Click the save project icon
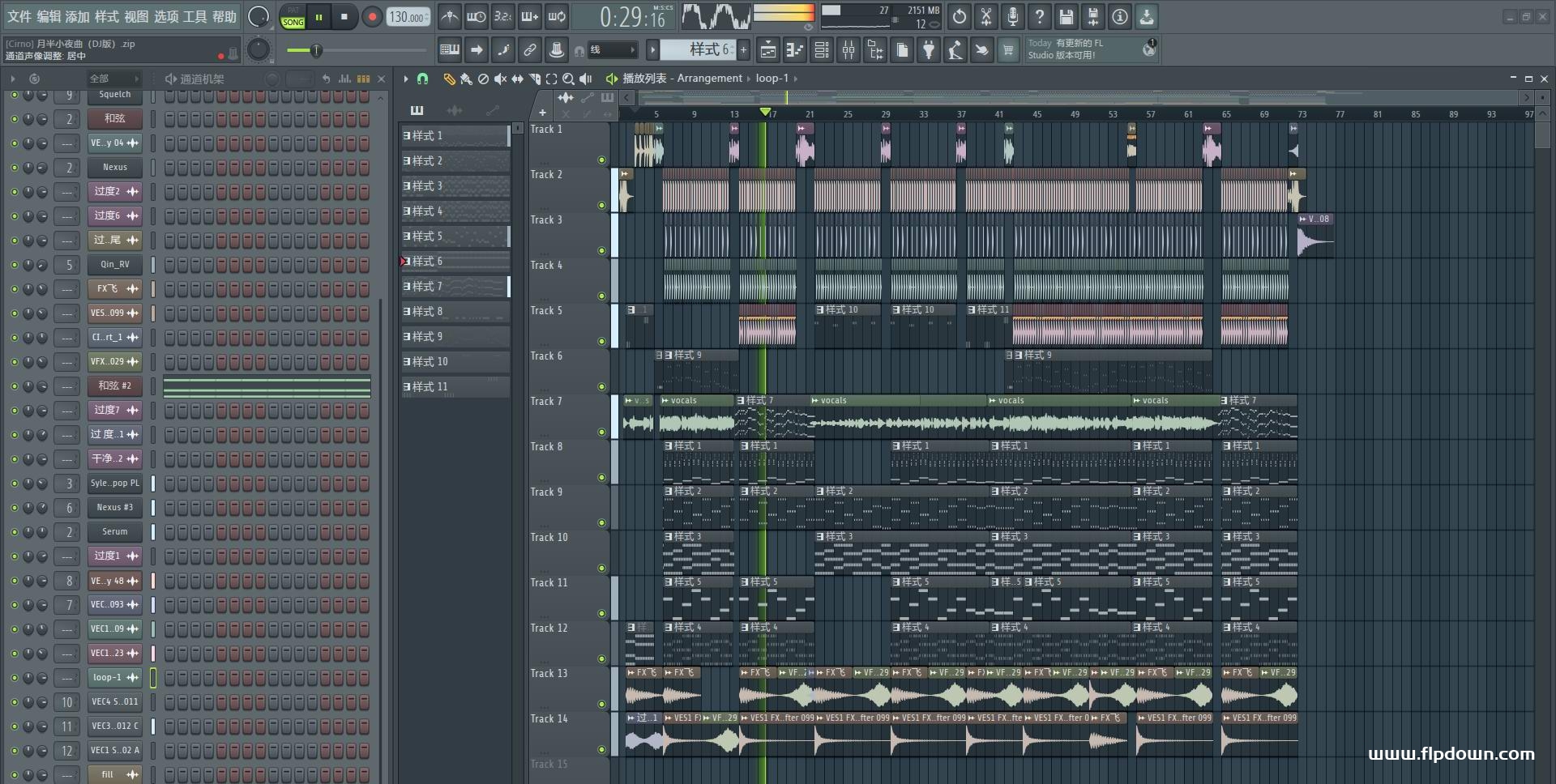1556x784 pixels. point(1067,16)
